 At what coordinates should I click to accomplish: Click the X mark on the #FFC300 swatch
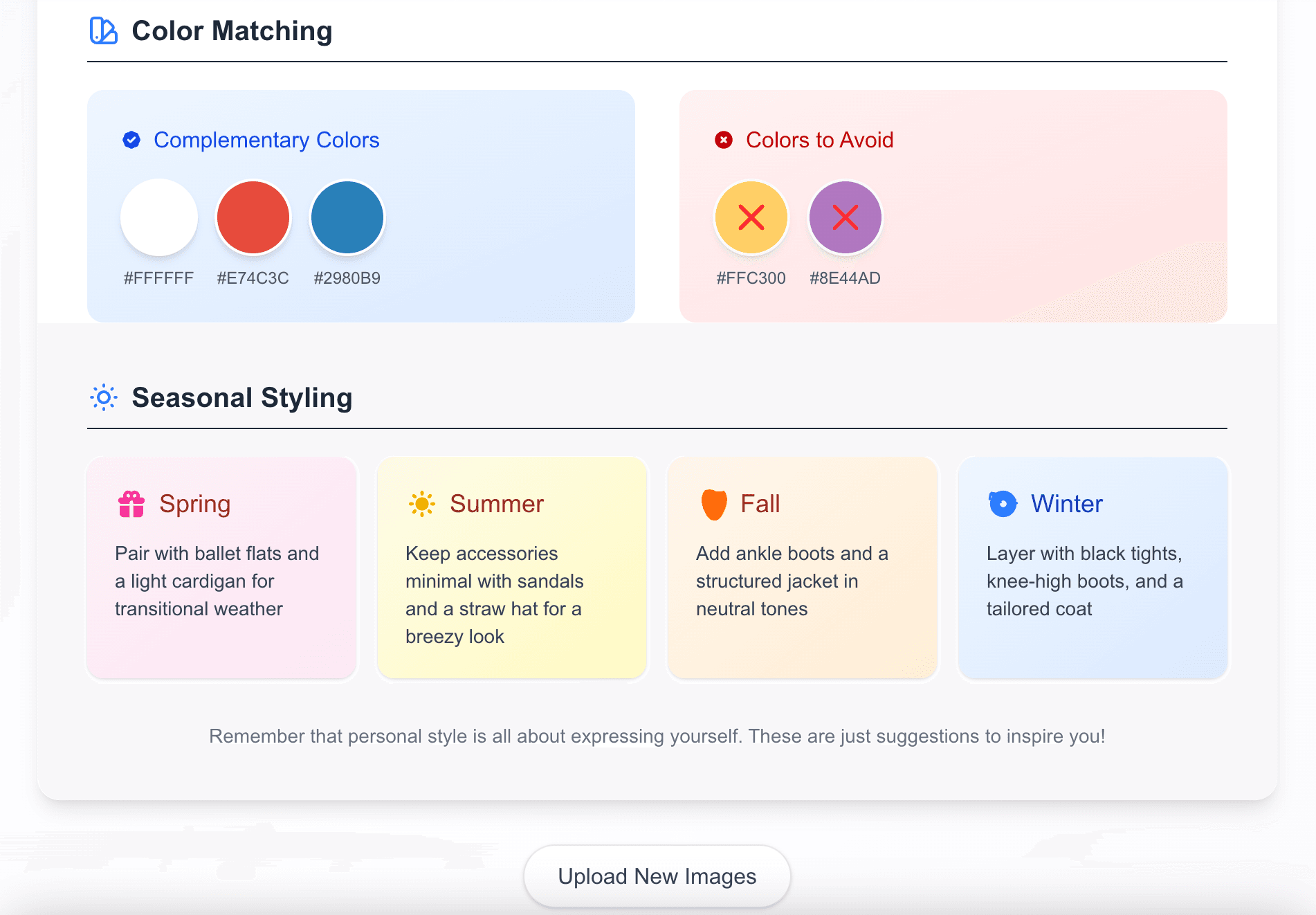pos(751,217)
